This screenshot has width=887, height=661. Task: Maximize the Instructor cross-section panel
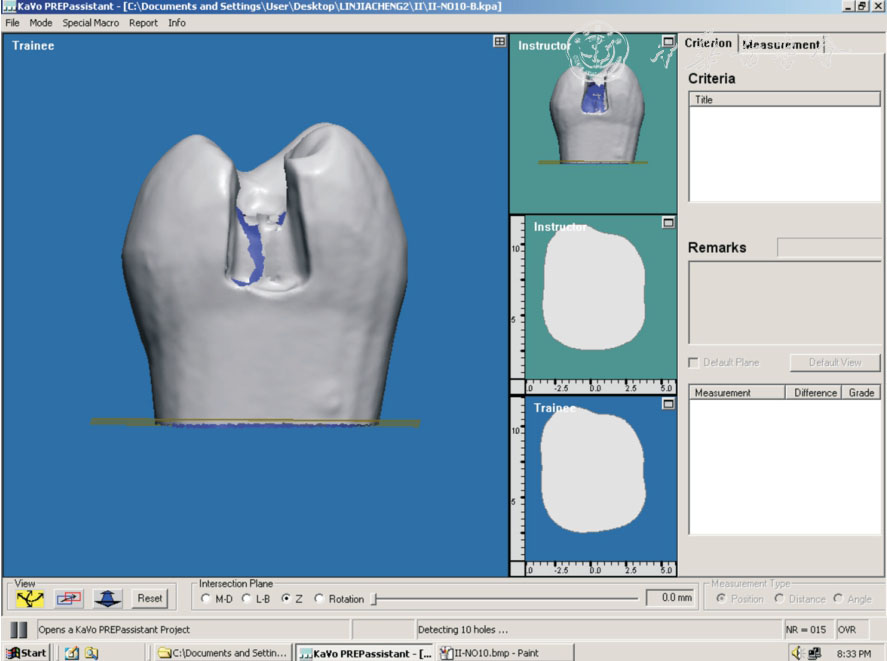point(668,223)
